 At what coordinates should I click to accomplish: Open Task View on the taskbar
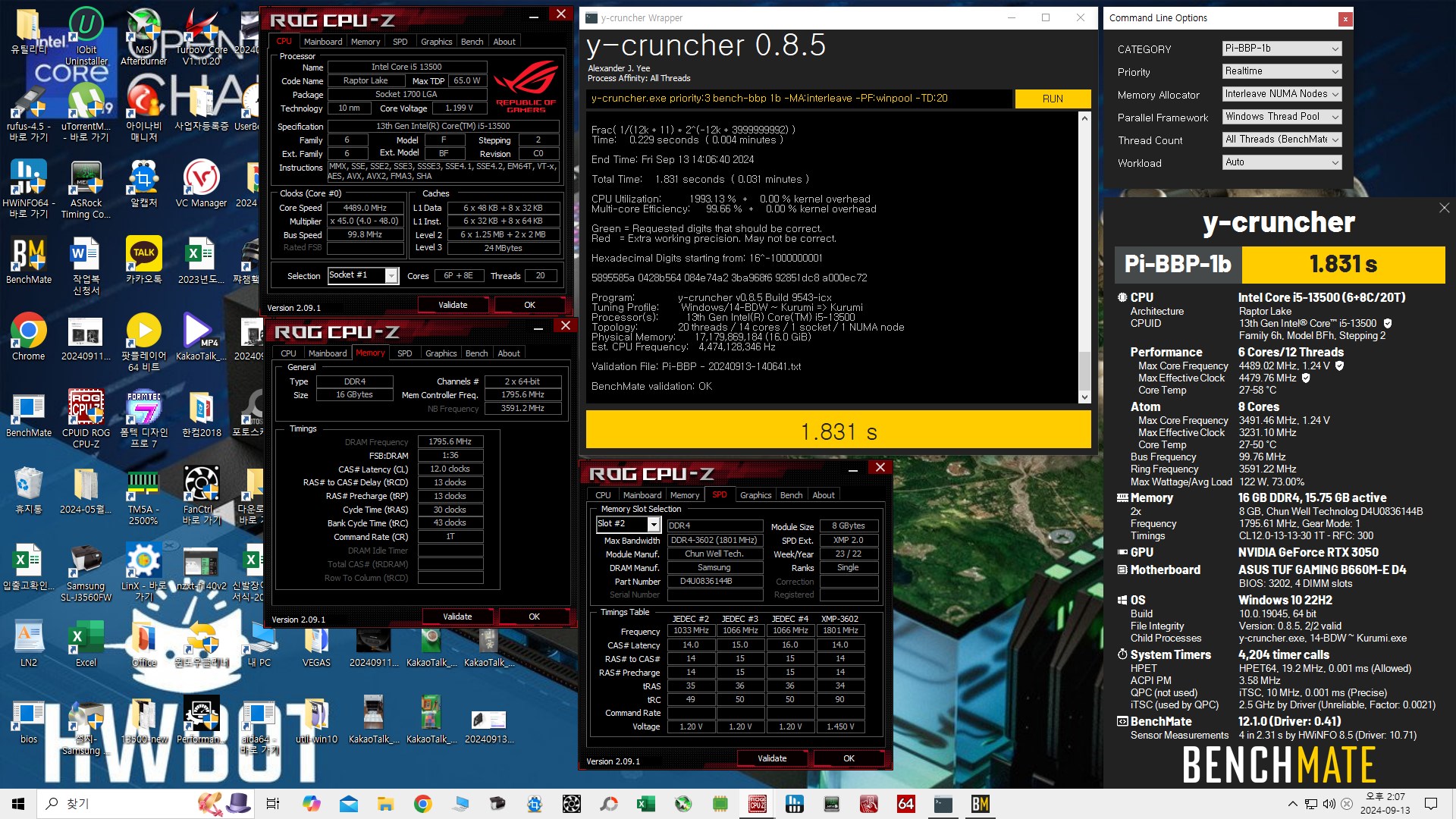(x=273, y=804)
